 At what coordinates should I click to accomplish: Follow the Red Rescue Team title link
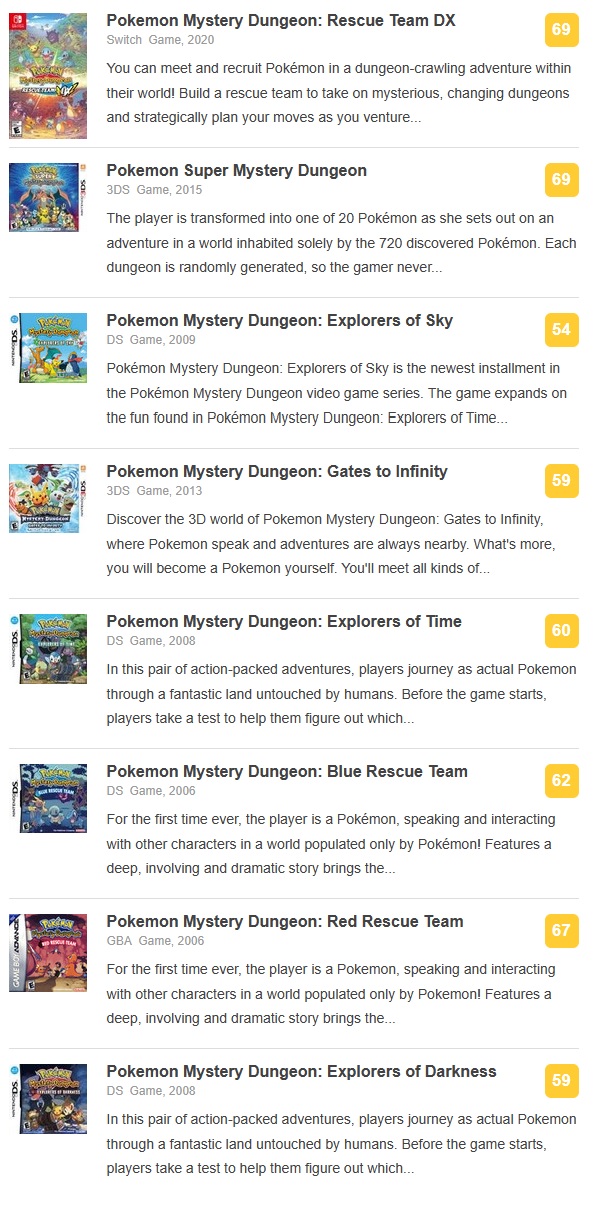click(285, 921)
